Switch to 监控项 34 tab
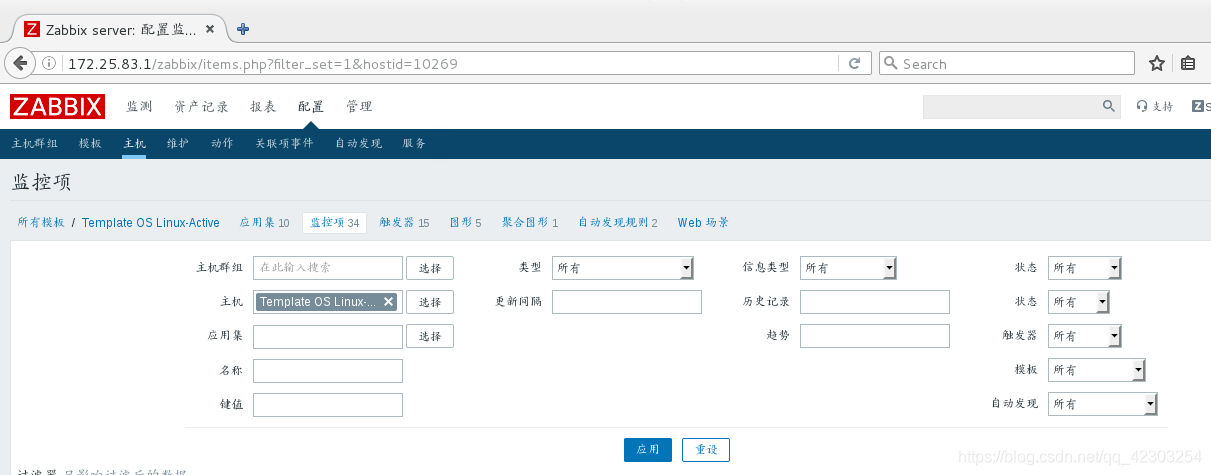The height and width of the screenshot is (475, 1211). [335, 222]
